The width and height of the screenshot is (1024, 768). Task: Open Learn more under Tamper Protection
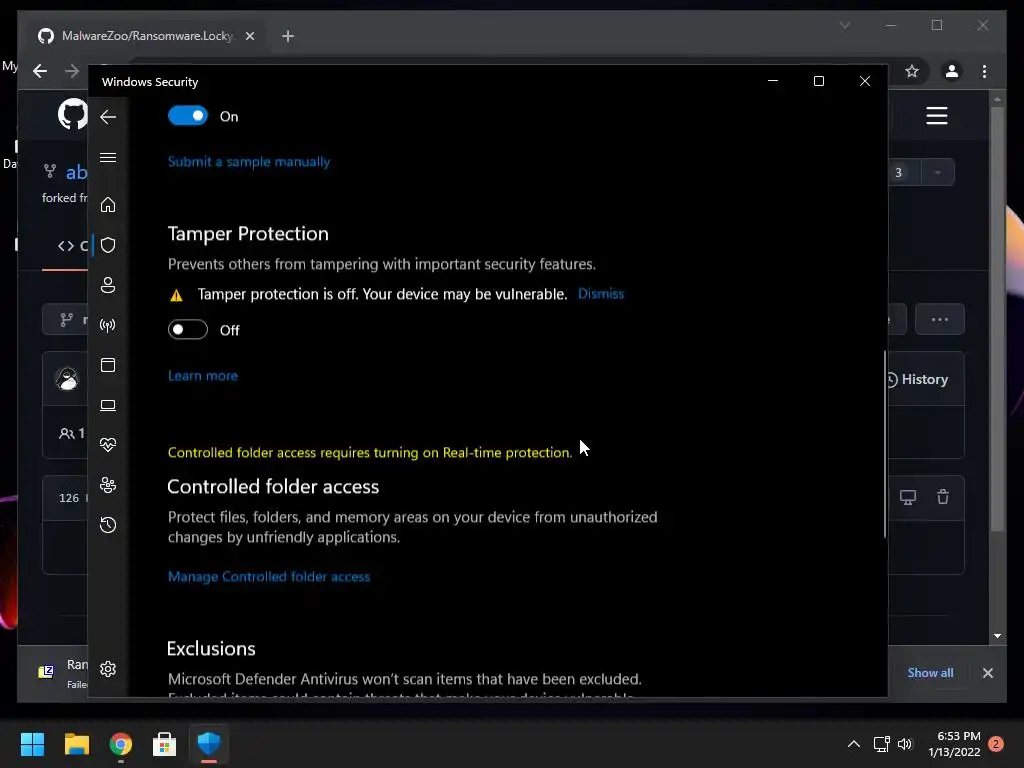pyautogui.click(x=202, y=376)
